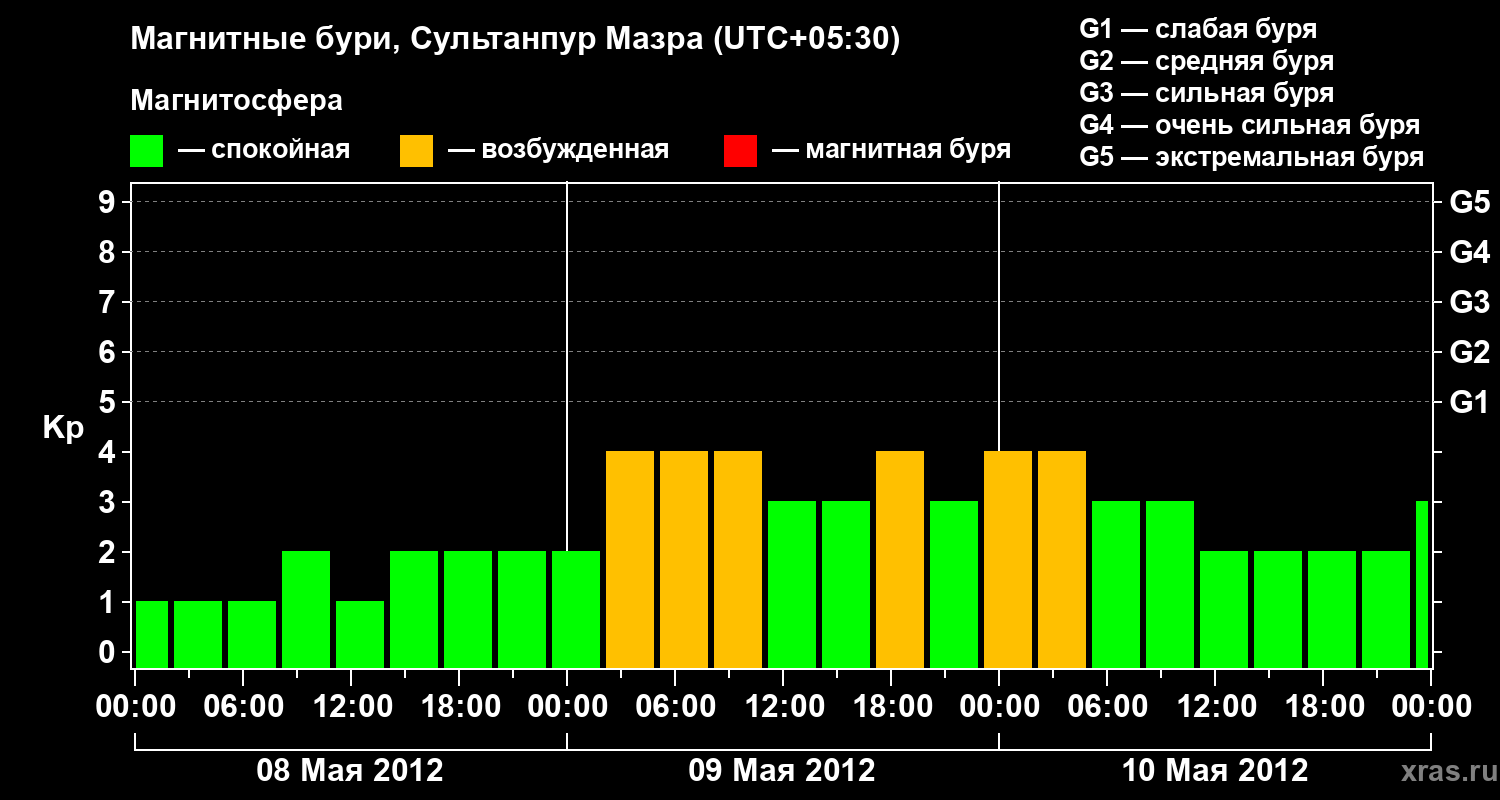Image resolution: width=1500 pixels, height=800 pixels.
Task: Click the Kp 1 bar after 12:00 on 08 May
Action: [360, 634]
